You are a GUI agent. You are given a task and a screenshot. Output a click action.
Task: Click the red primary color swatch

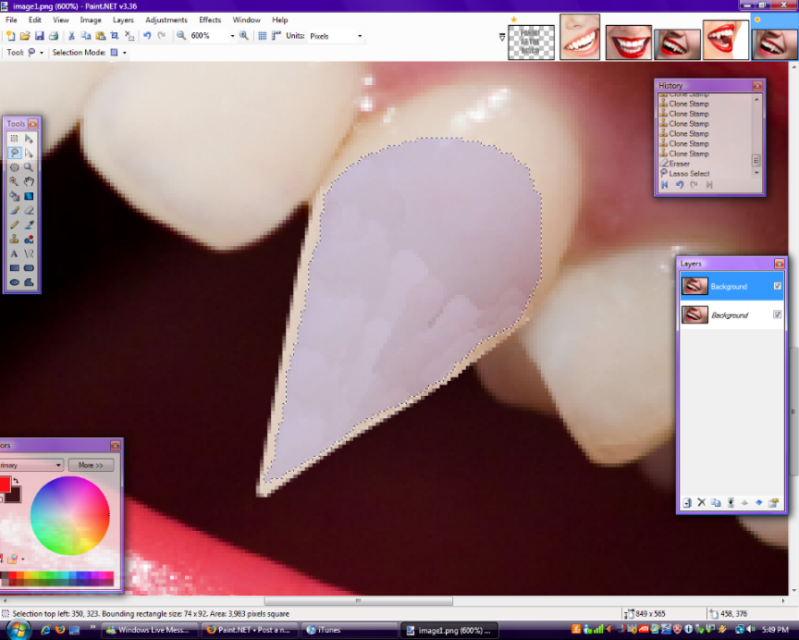[5, 484]
